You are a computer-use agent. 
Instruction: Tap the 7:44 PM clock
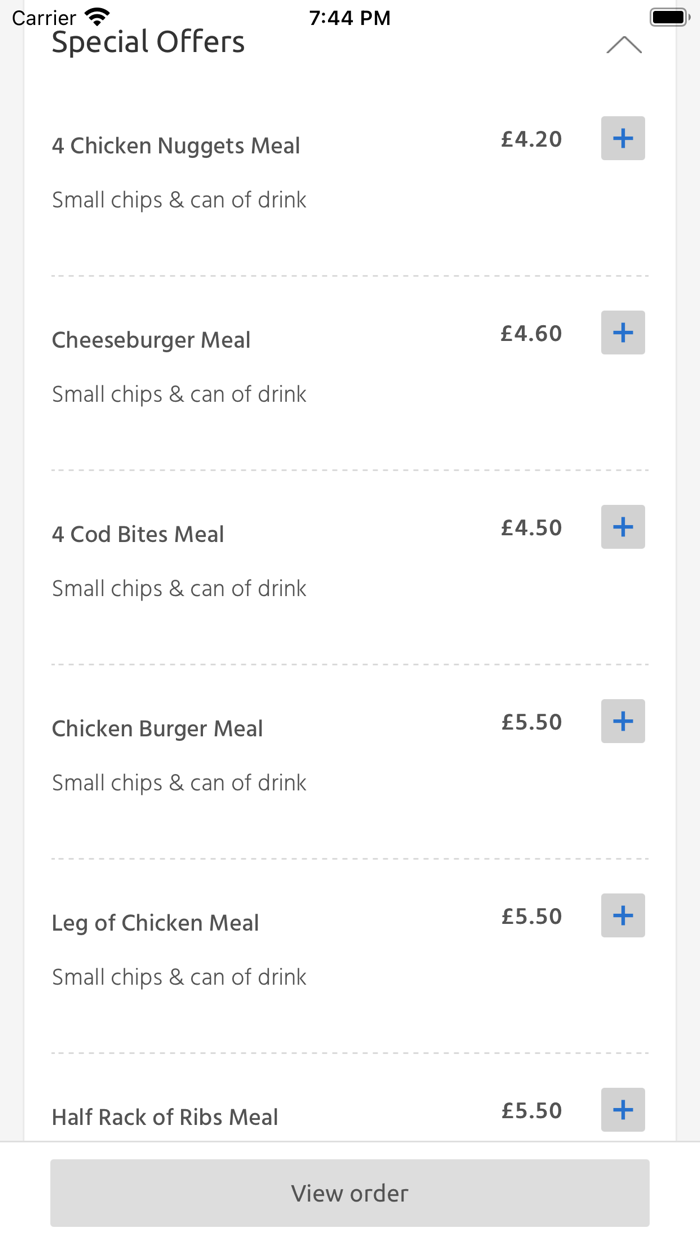[349, 15]
